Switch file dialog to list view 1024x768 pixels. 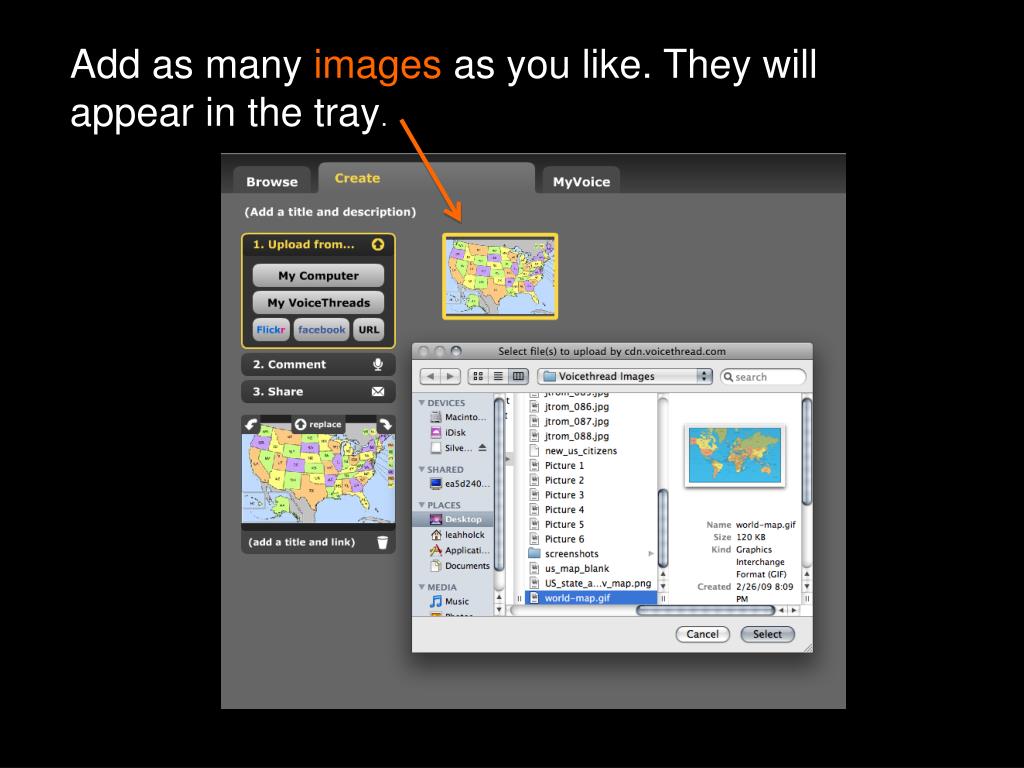[x=498, y=376]
